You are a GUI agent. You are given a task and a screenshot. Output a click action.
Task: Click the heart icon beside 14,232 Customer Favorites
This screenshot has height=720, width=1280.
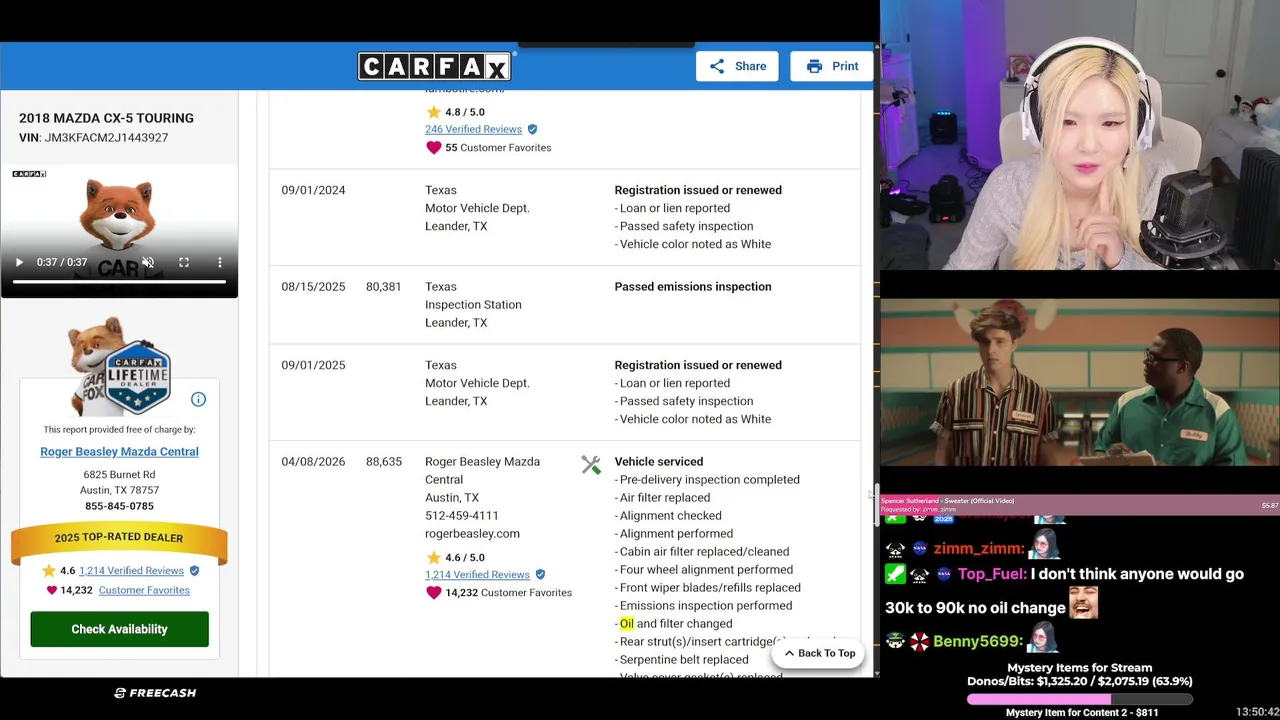[x=433, y=592]
